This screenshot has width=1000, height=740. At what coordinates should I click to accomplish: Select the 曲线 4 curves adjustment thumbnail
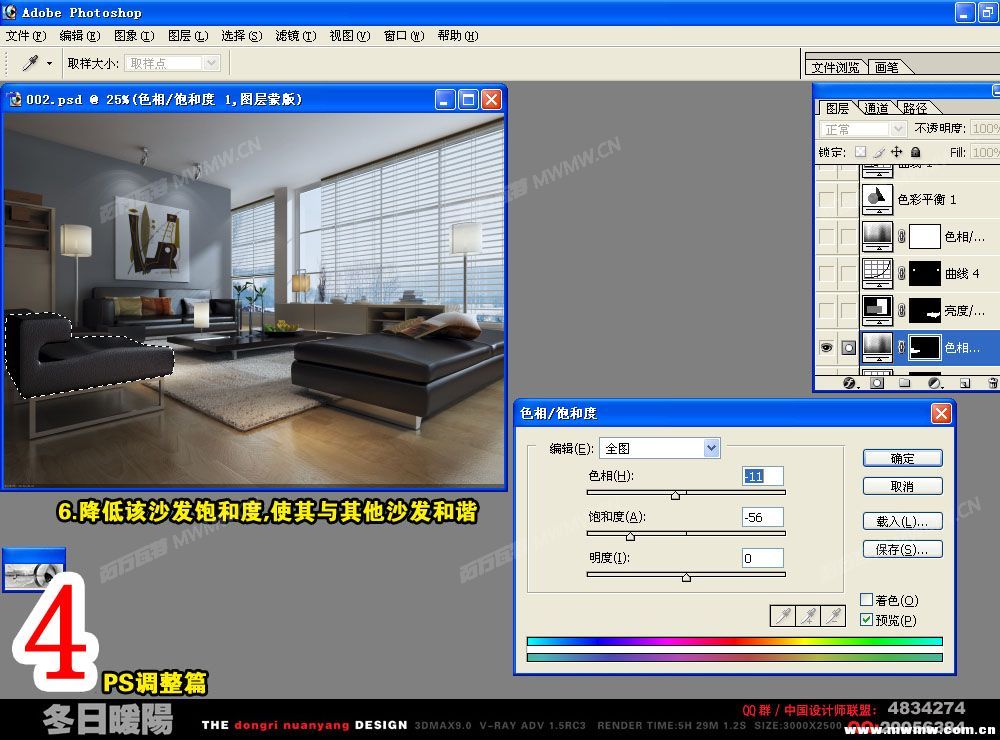click(878, 273)
